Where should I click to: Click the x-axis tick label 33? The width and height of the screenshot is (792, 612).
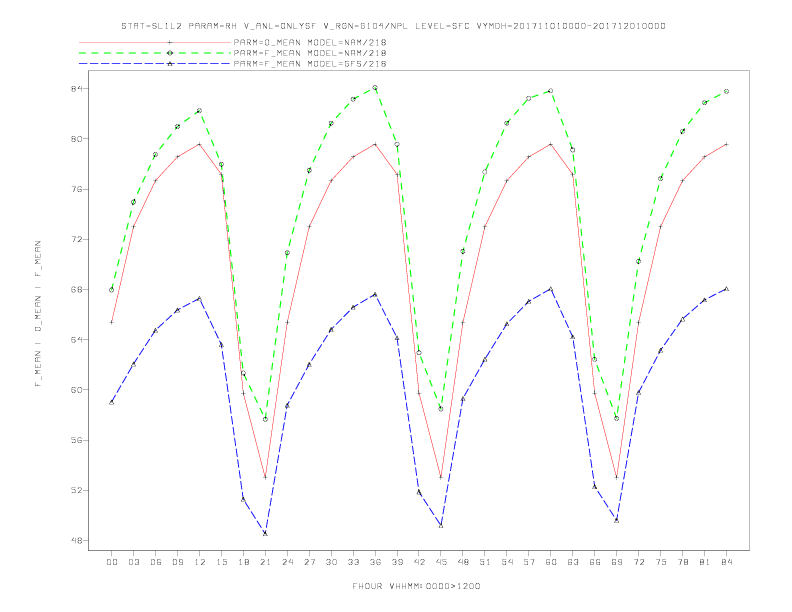click(x=353, y=562)
